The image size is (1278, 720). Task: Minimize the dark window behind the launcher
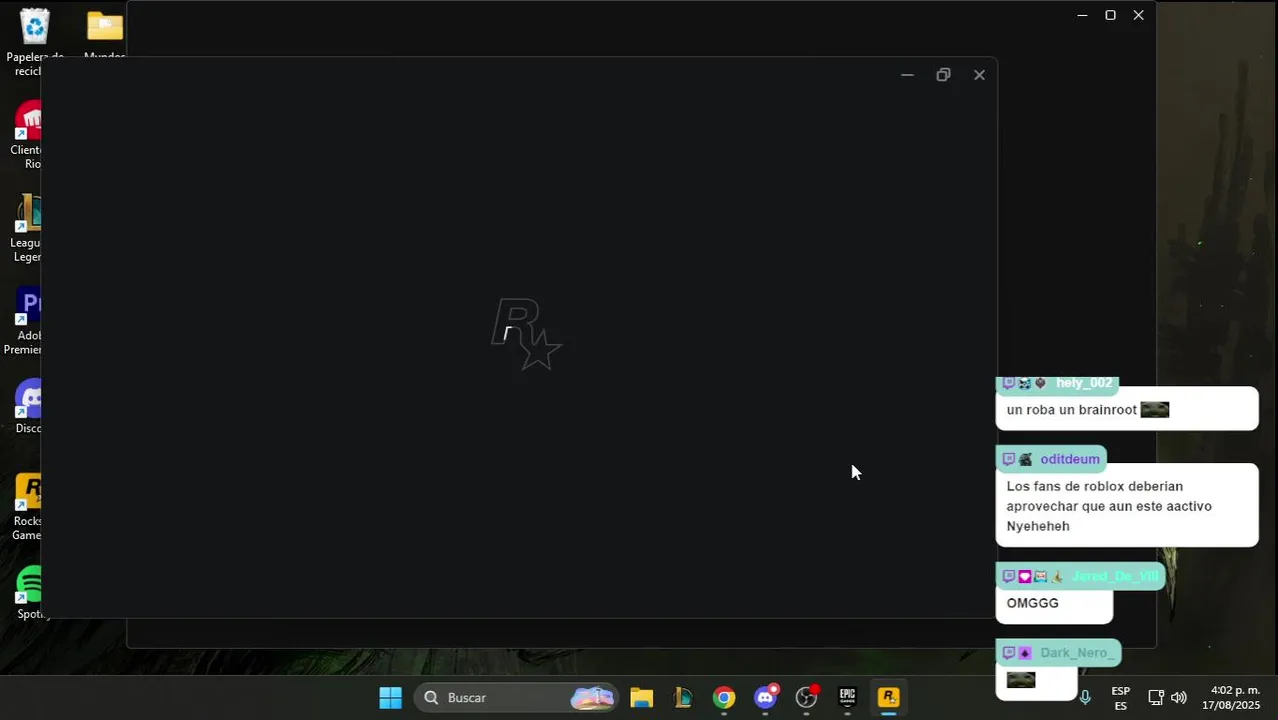[1082, 15]
